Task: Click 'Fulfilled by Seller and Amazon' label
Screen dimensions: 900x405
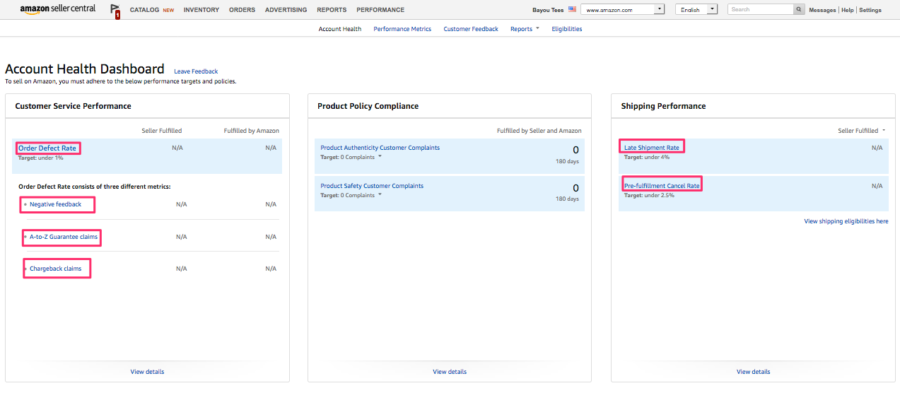Action: click(x=539, y=131)
